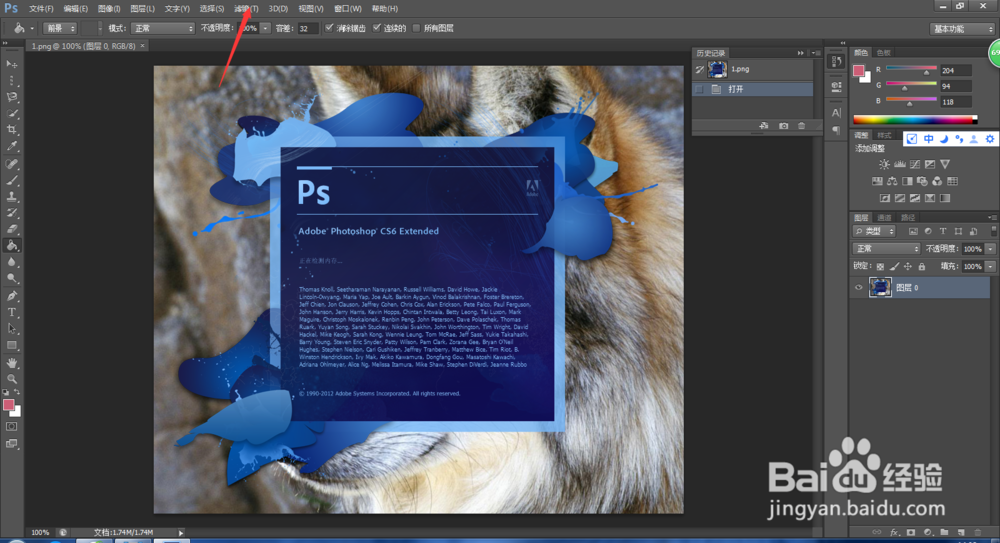Filter layers by type layers
Screen dimensions: 1000x543
coord(943,231)
